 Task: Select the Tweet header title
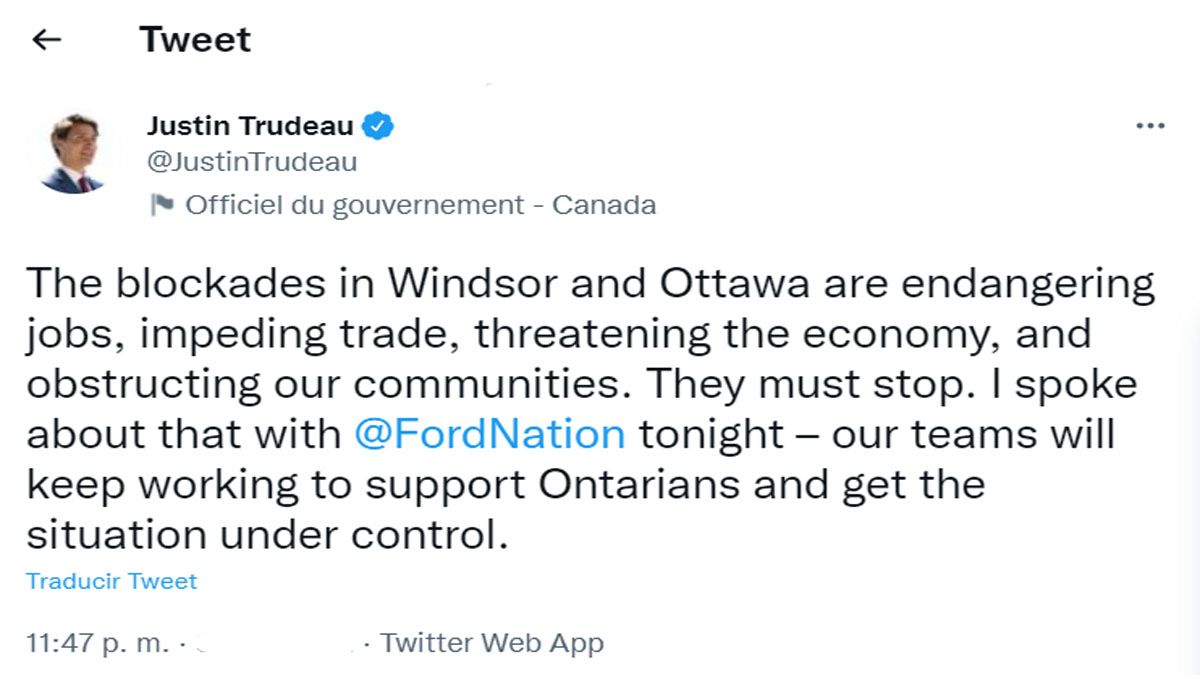tap(196, 39)
